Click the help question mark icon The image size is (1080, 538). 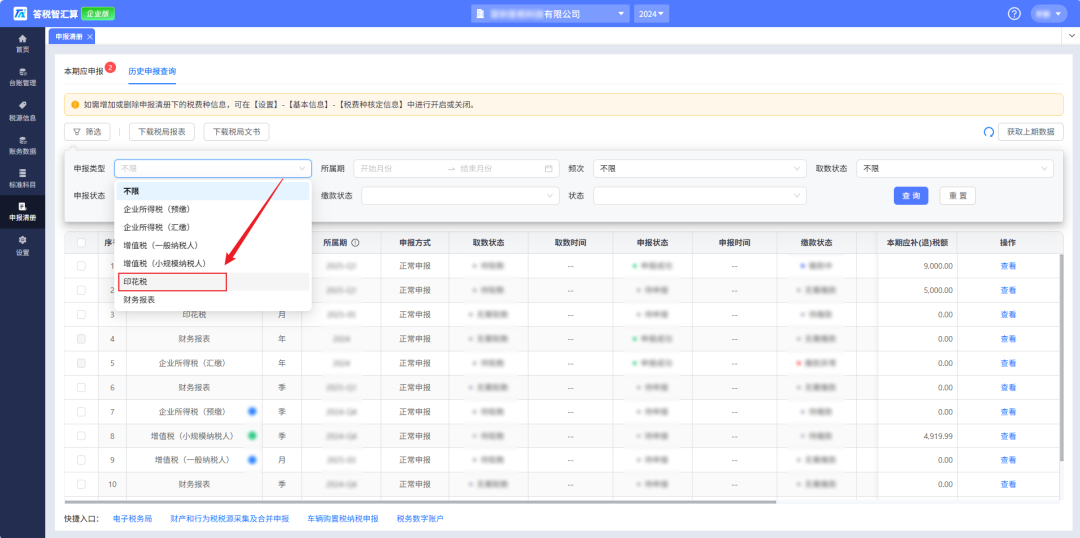click(1014, 14)
